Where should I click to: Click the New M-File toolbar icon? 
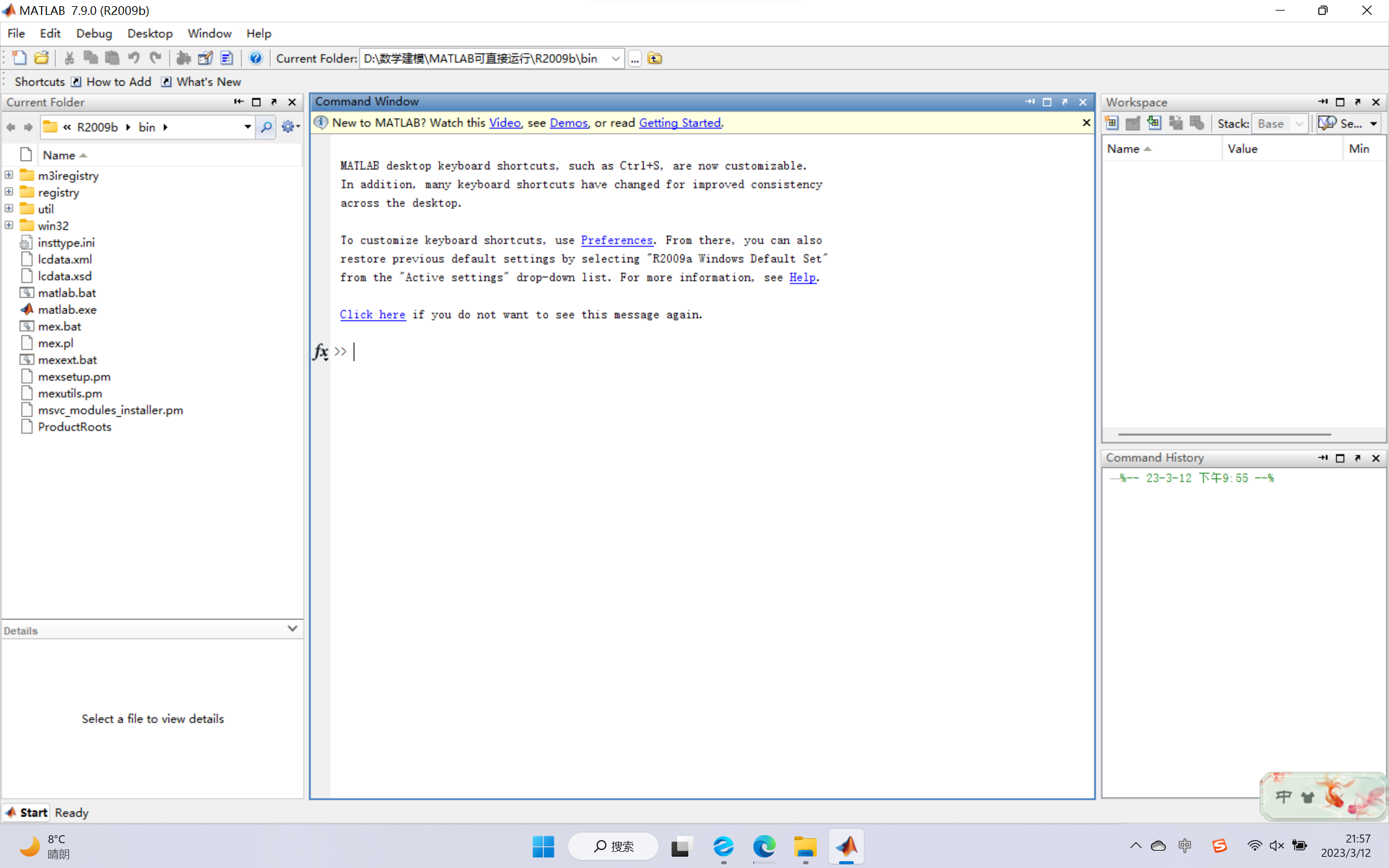point(19,58)
